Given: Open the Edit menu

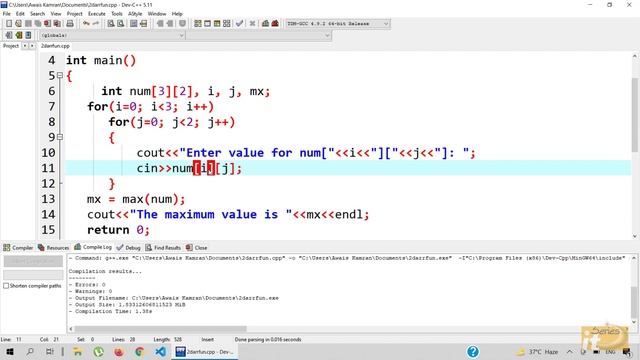Looking at the screenshot, I should click(x=20, y=14).
